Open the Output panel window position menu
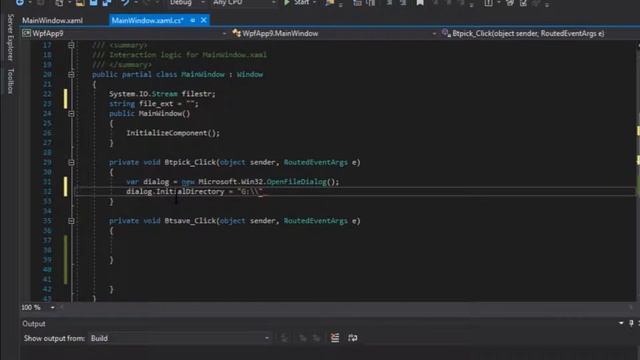640x360 pixels. pyautogui.click(x=621, y=323)
